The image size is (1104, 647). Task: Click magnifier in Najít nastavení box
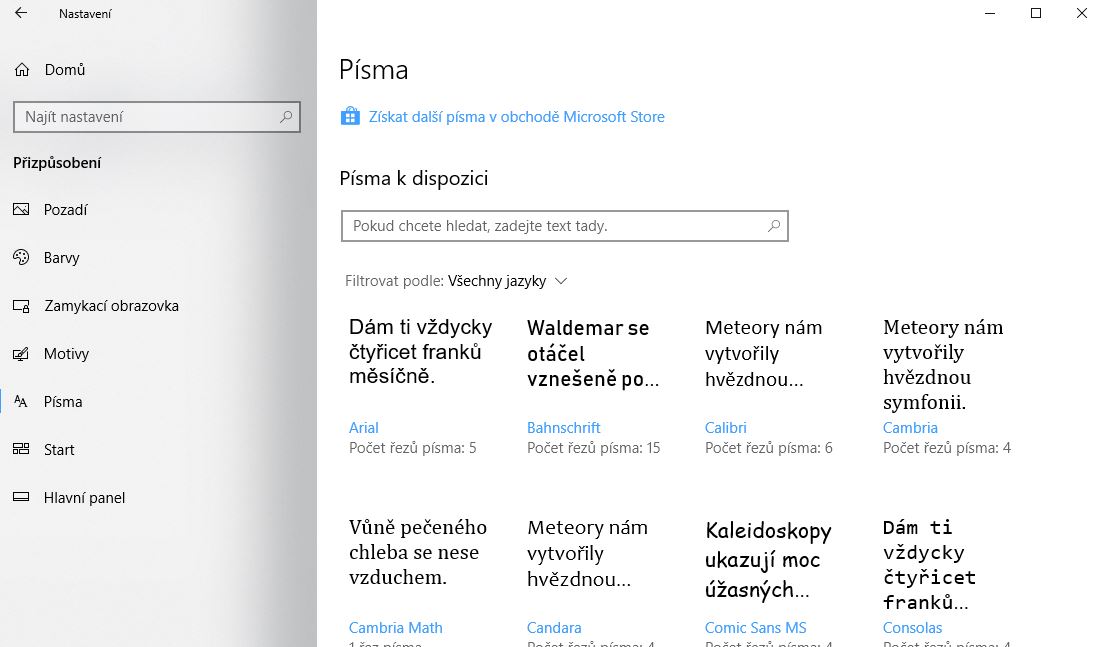click(286, 117)
